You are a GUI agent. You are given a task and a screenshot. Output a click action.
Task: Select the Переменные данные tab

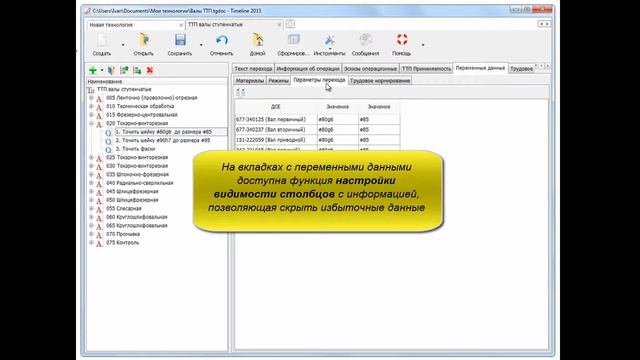tap(480, 68)
